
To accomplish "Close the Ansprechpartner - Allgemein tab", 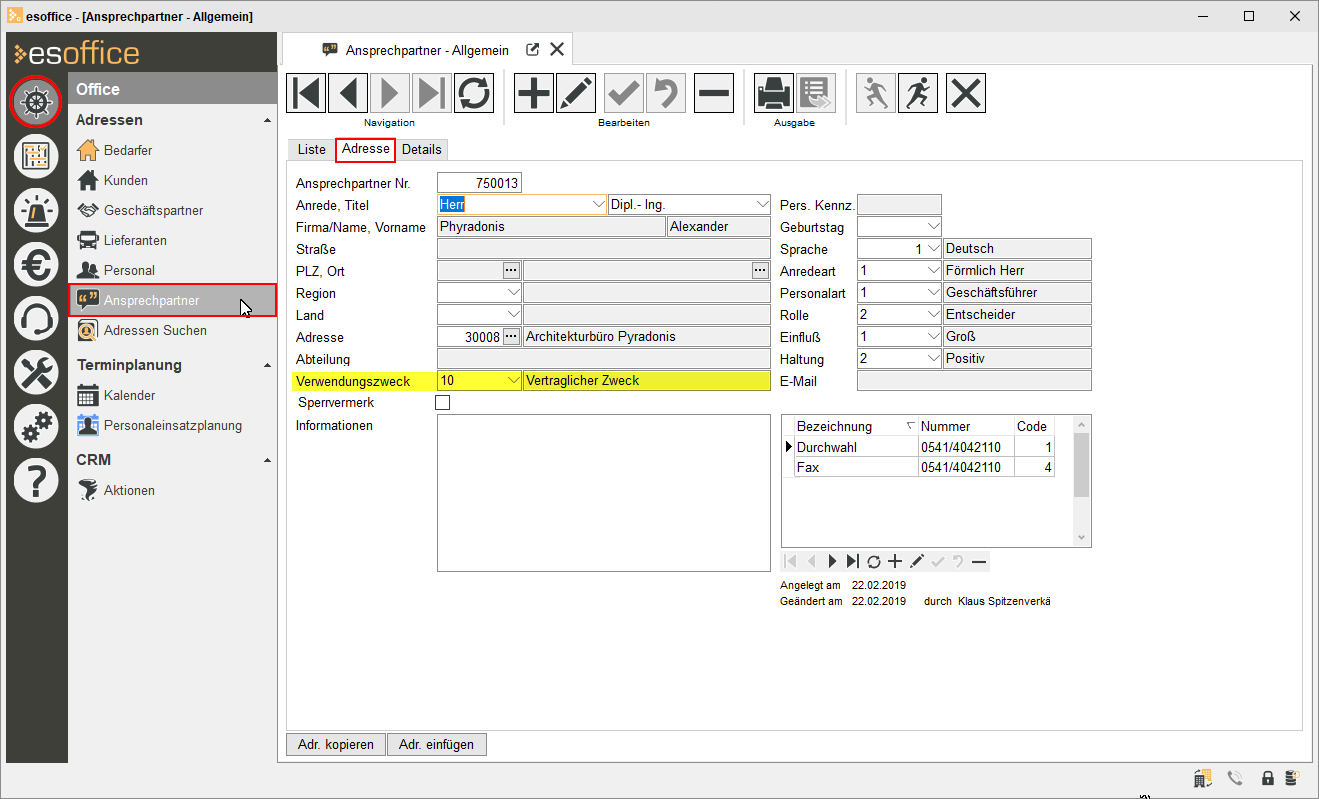I will (x=557, y=50).
